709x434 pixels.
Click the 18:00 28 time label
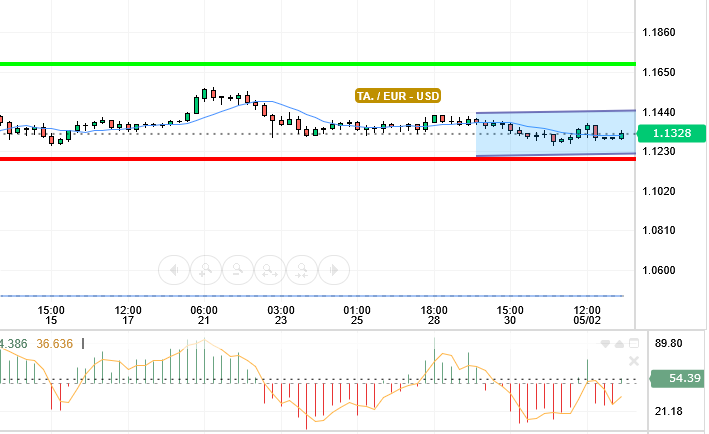coord(434,316)
